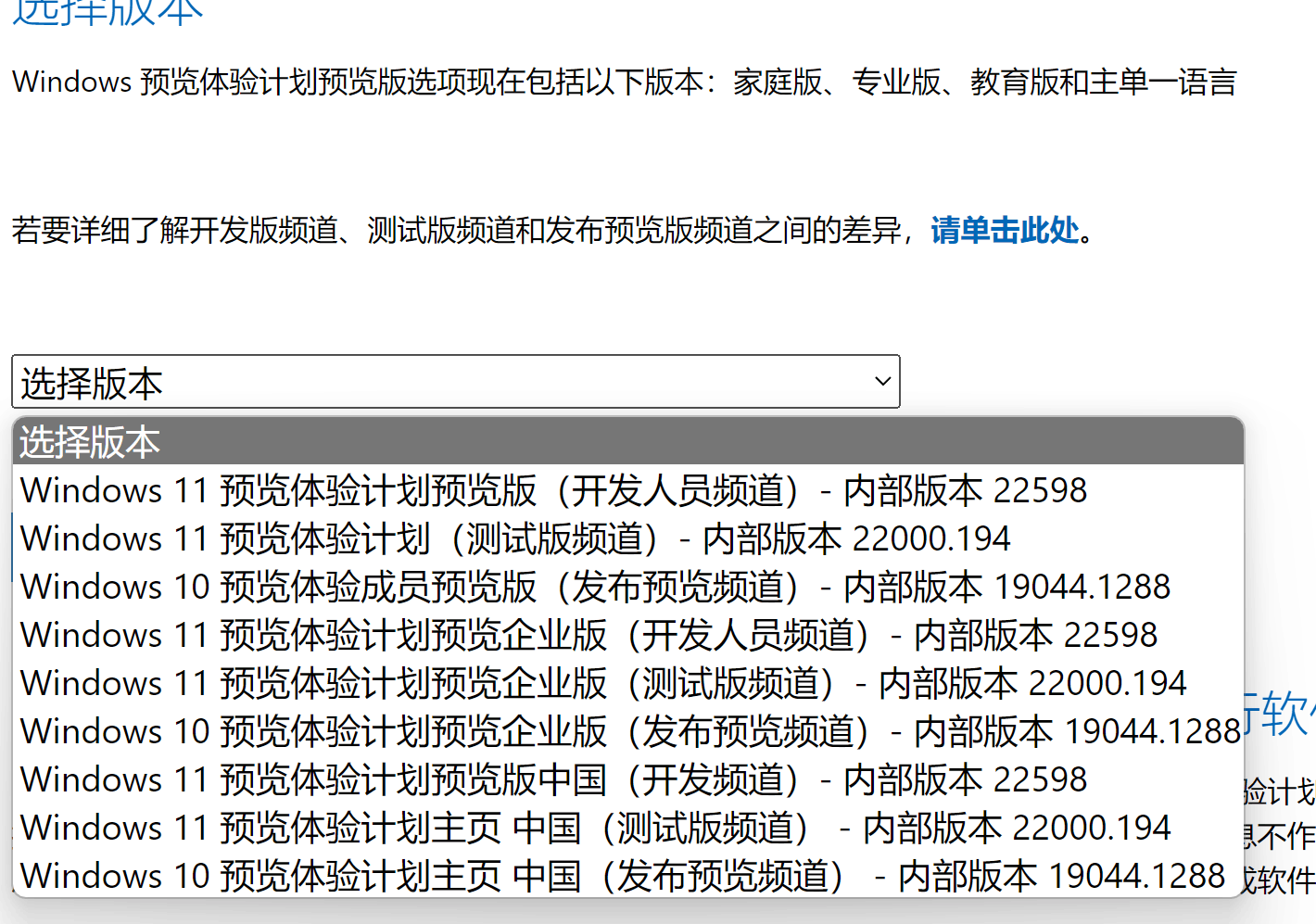Viewport: 1316px width, 924px height.
Task: Choose Windows 11 主页 中国 (测试版频道) 22000.194
Action: pos(627,828)
